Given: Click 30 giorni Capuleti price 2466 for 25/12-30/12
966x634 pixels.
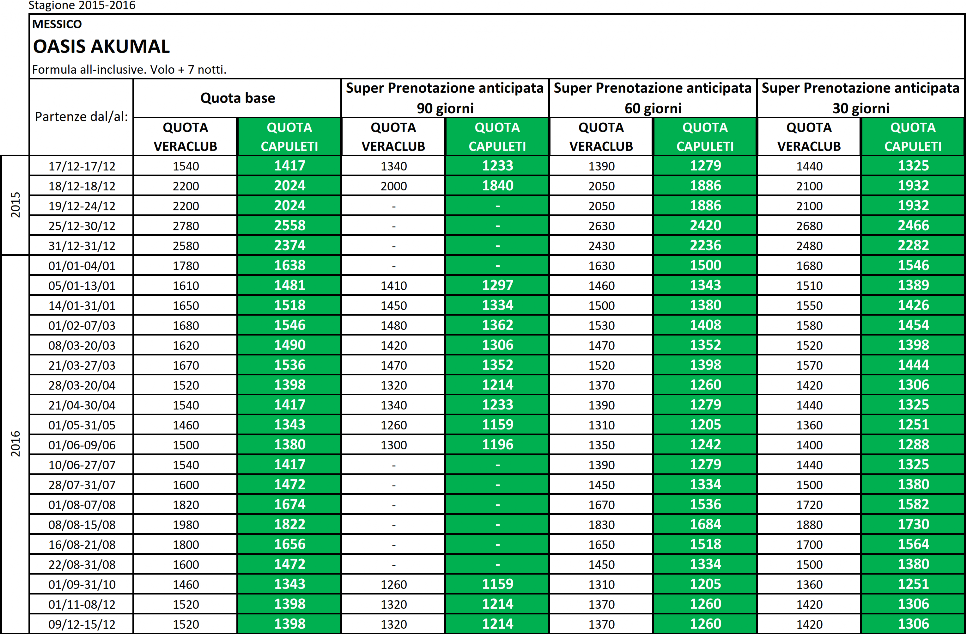Looking at the screenshot, I should 912,226.
